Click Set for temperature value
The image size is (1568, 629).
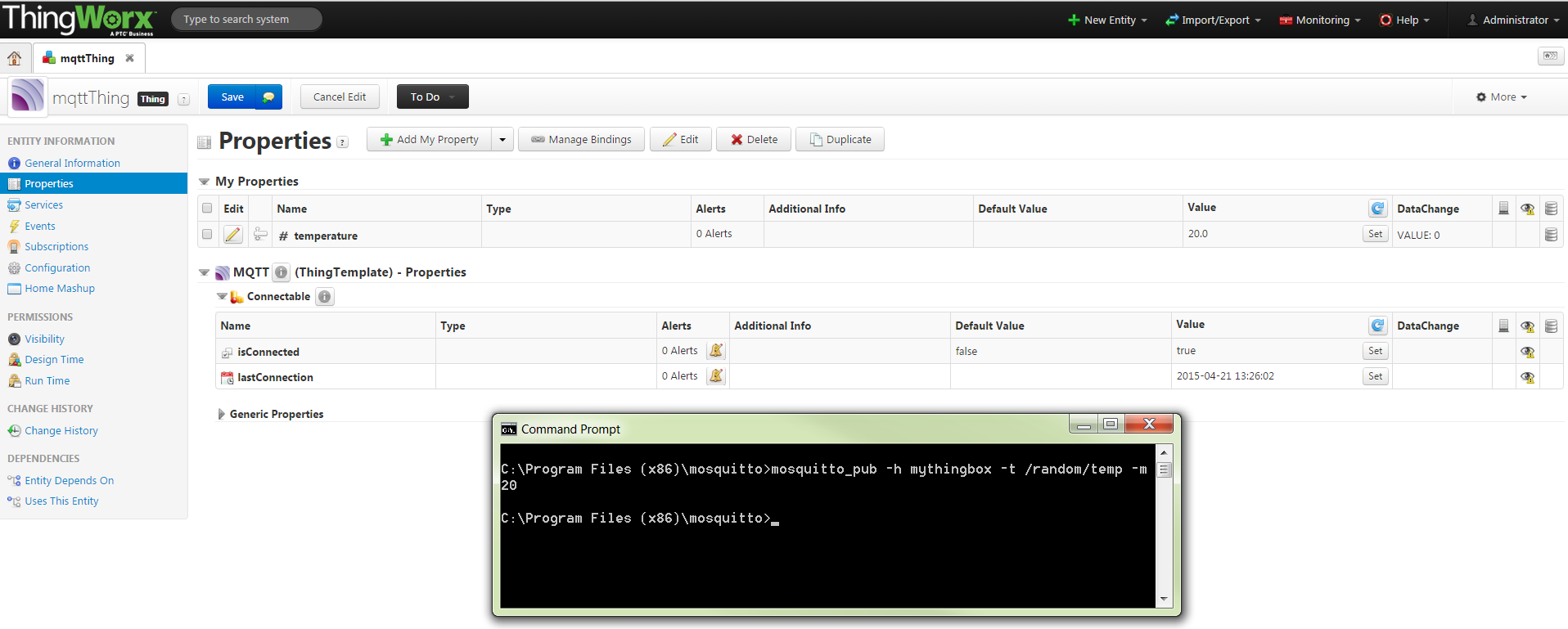[1376, 234]
